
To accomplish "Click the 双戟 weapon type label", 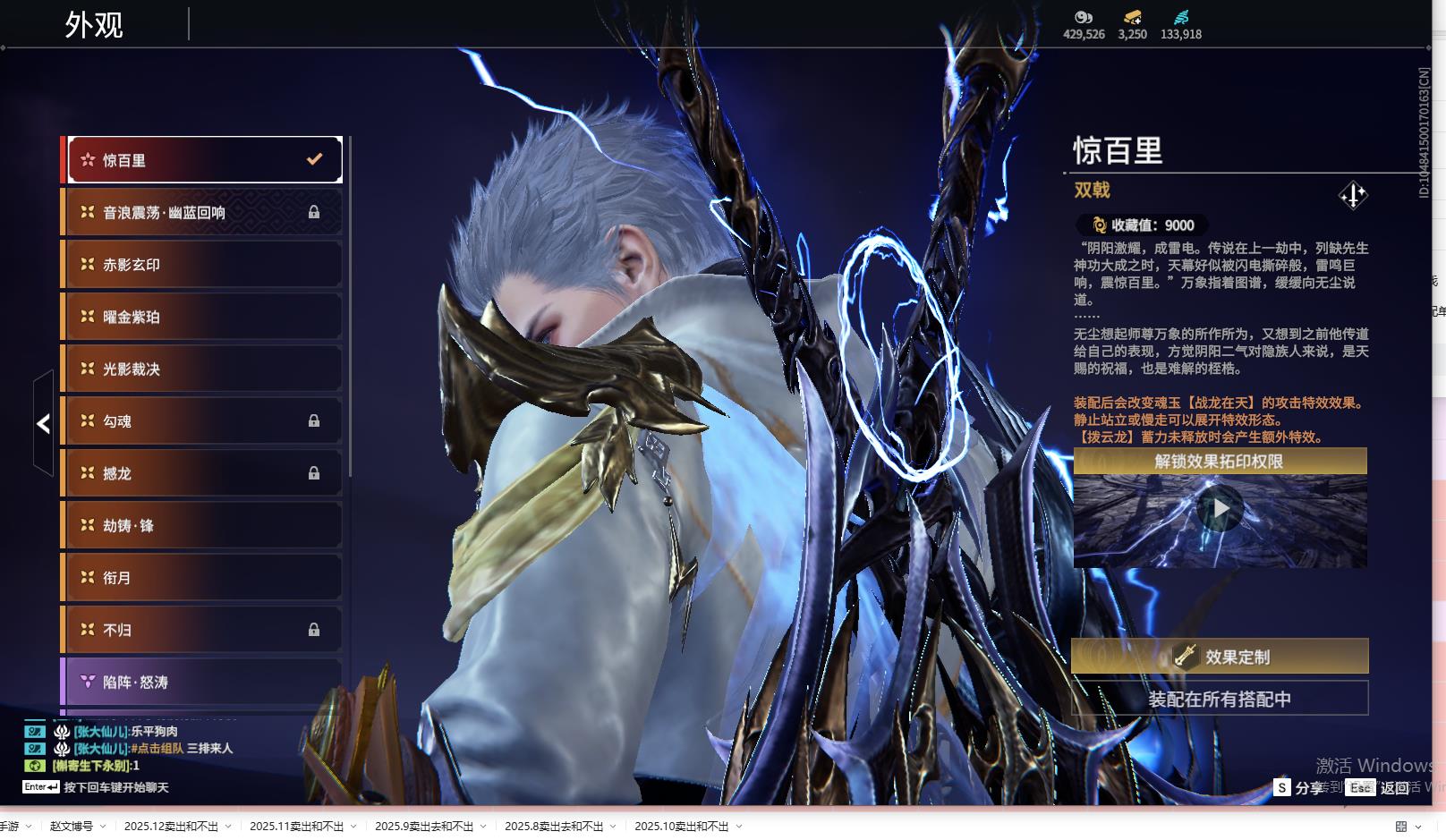I will click(x=1092, y=190).
